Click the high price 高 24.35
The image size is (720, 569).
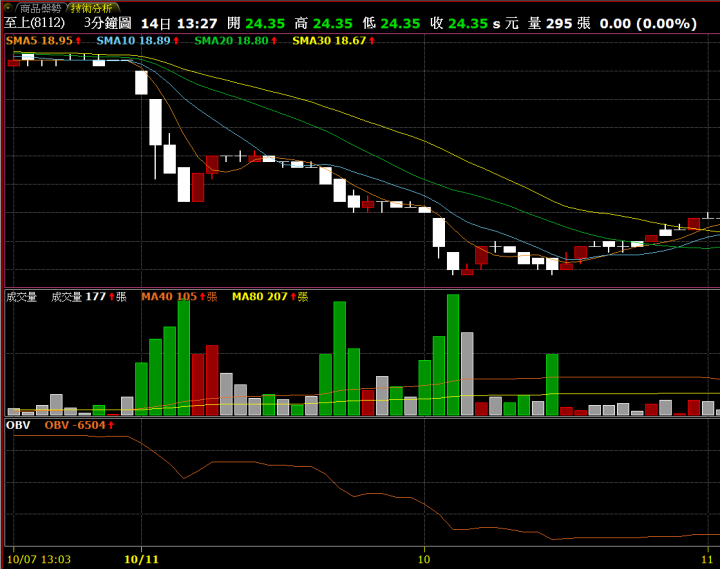(324, 23)
